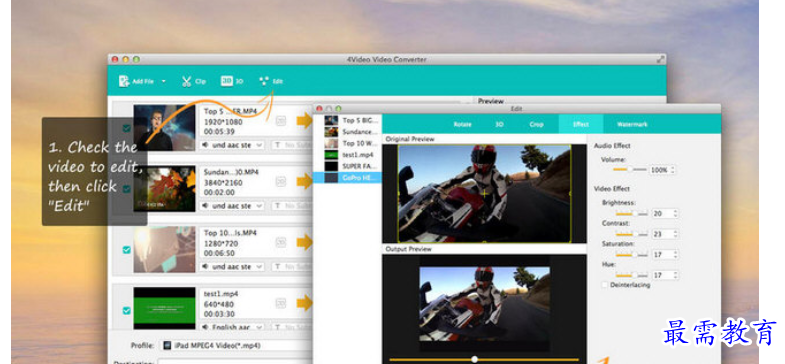Click the iPad icon in the Profile field
Screen dimensions: 785x364
pyautogui.click(x=167, y=345)
